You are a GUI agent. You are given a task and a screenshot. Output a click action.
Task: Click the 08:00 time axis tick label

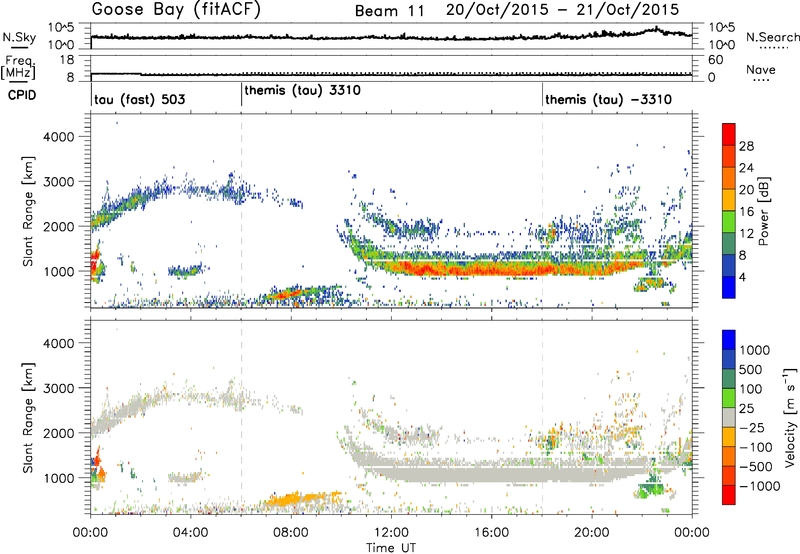click(291, 533)
